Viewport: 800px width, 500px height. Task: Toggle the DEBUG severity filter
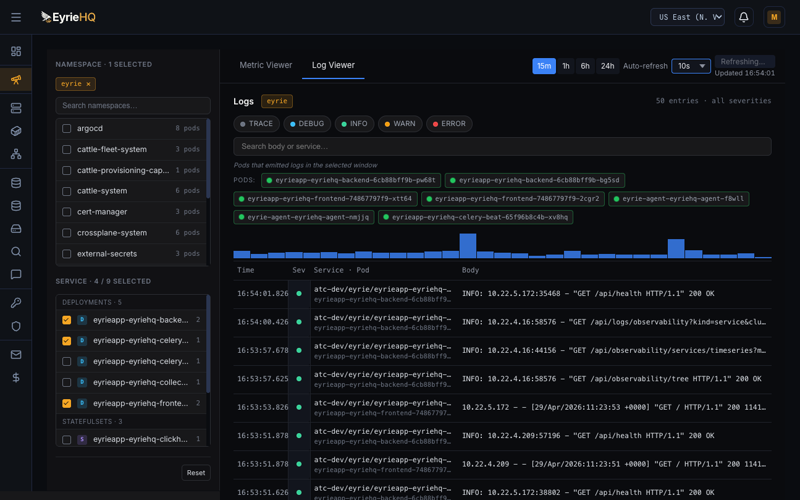[307, 124]
